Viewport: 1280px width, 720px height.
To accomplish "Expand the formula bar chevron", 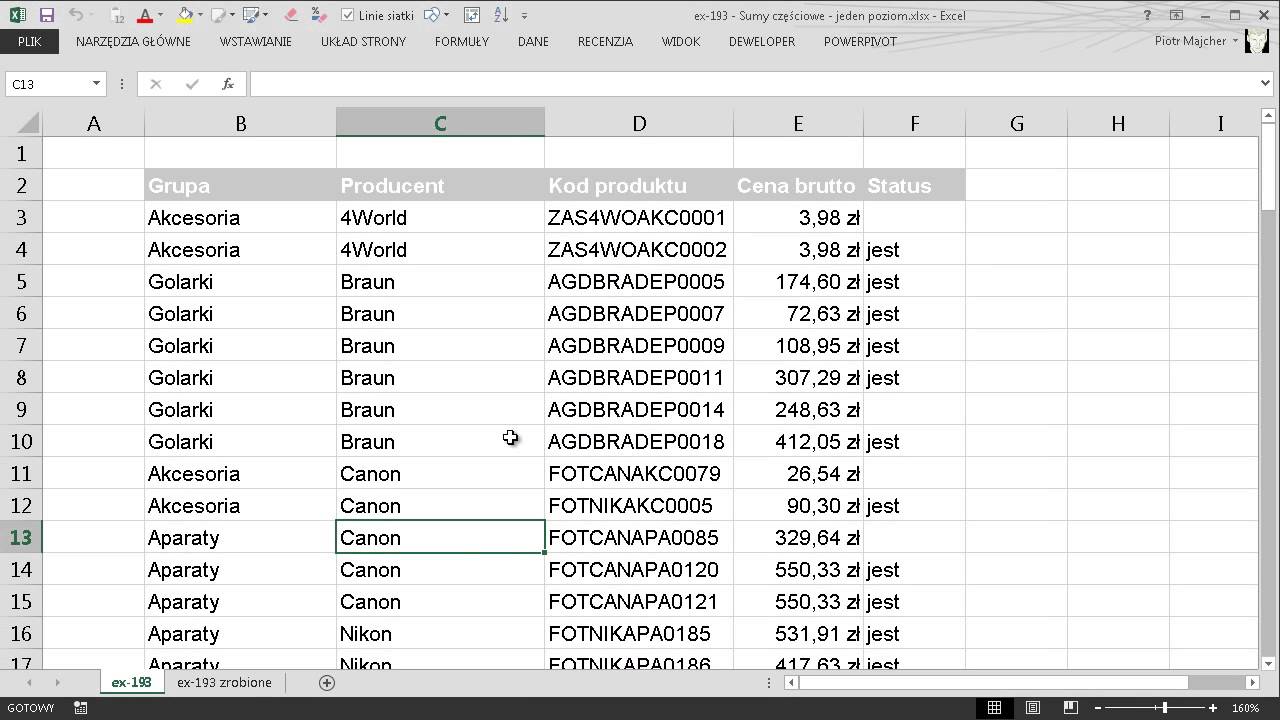I will 1266,84.
